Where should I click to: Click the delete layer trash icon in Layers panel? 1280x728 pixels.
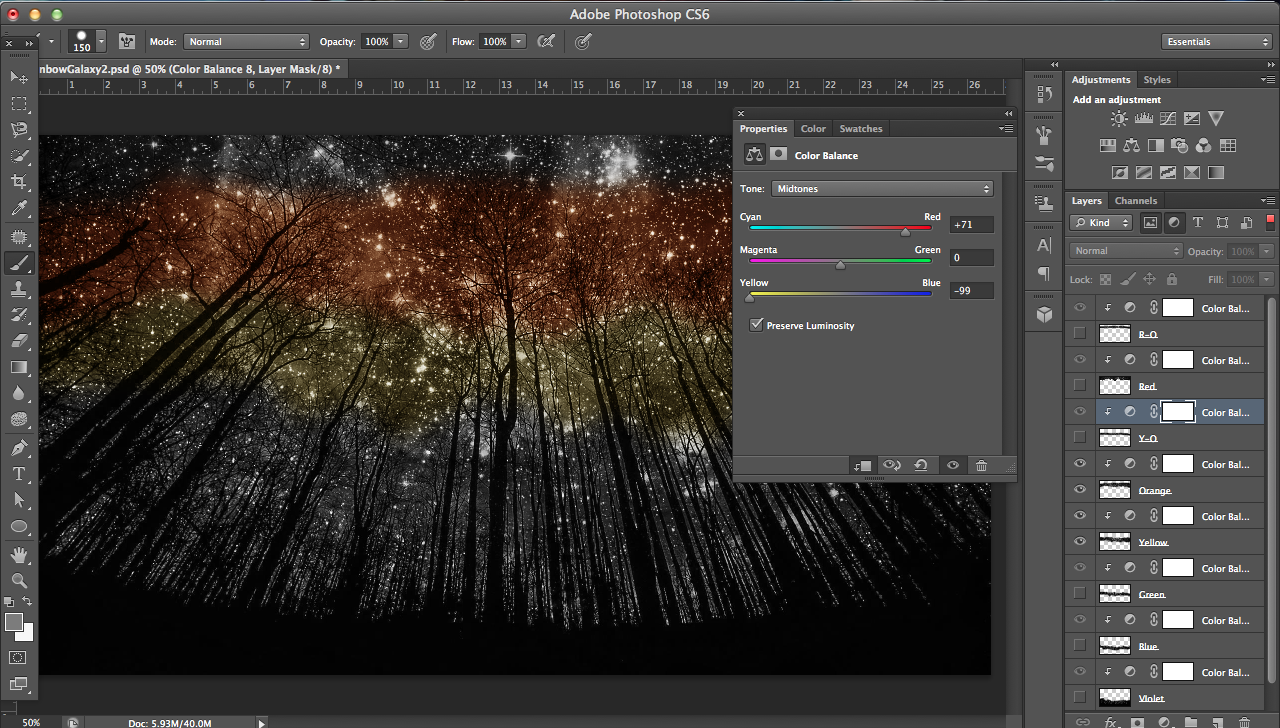point(1244,721)
